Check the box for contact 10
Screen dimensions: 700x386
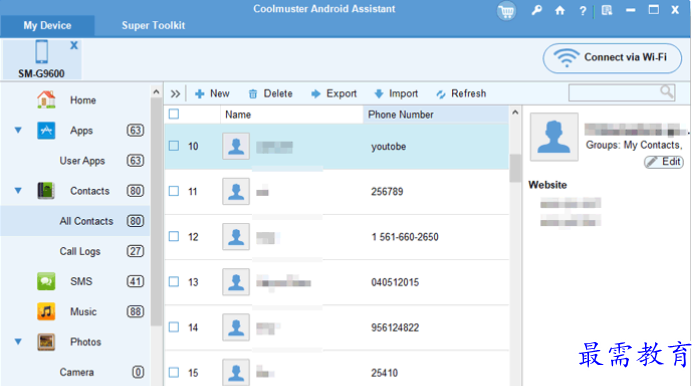coord(174,146)
